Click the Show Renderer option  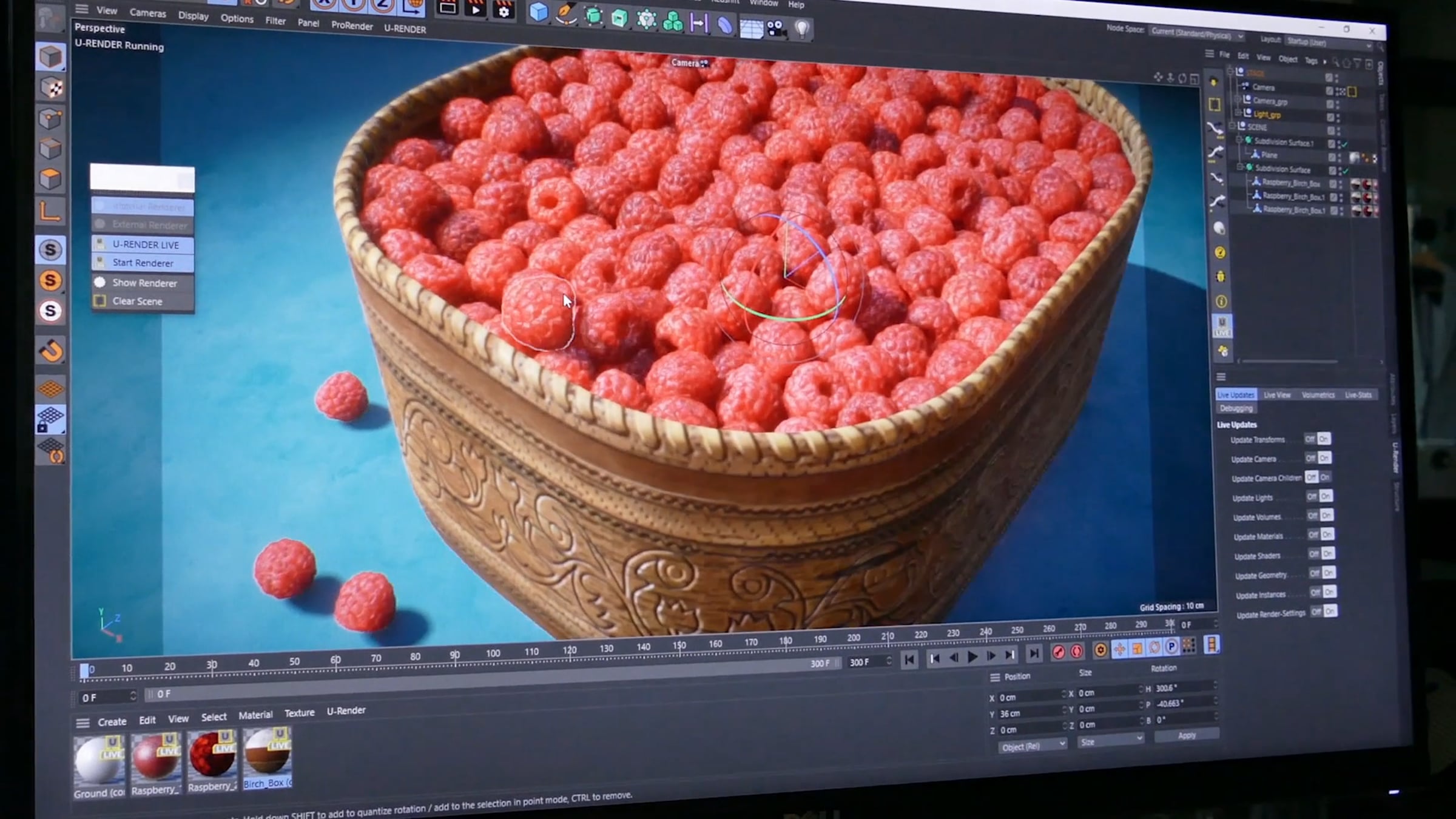click(x=143, y=283)
